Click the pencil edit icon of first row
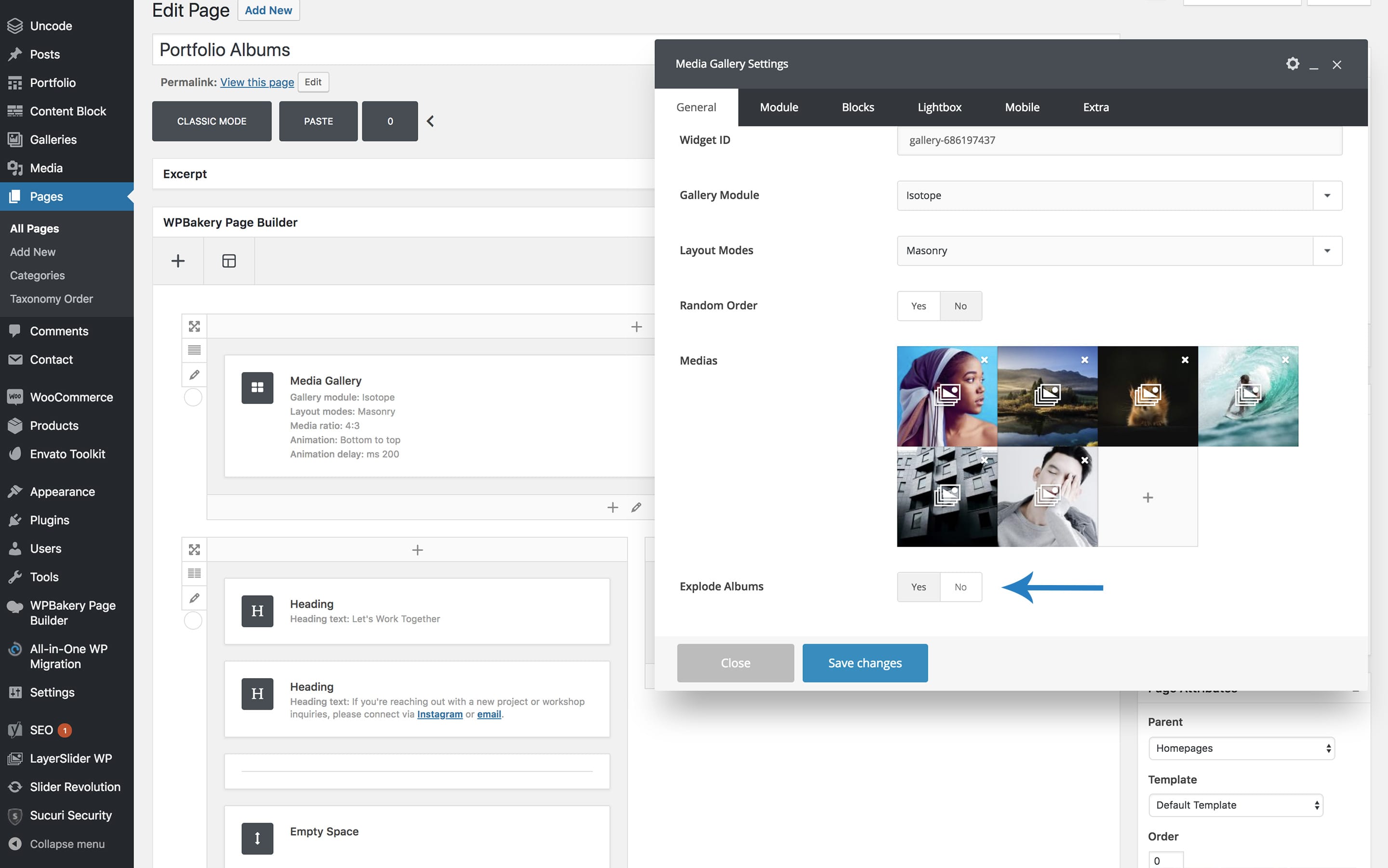Image resolution: width=1388 pixels, height=868 pixels. [x=194, y=375]
